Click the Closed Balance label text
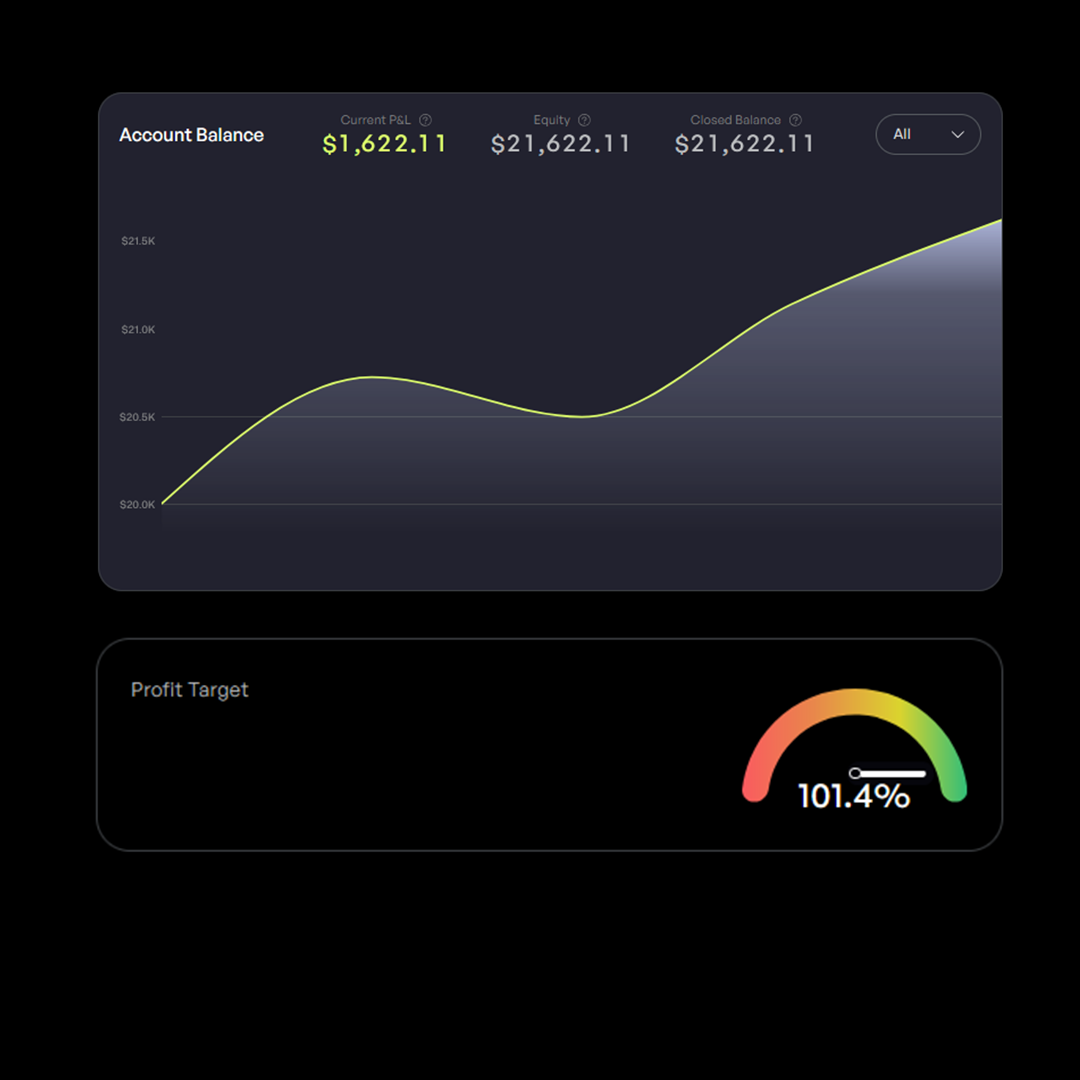 735,120
